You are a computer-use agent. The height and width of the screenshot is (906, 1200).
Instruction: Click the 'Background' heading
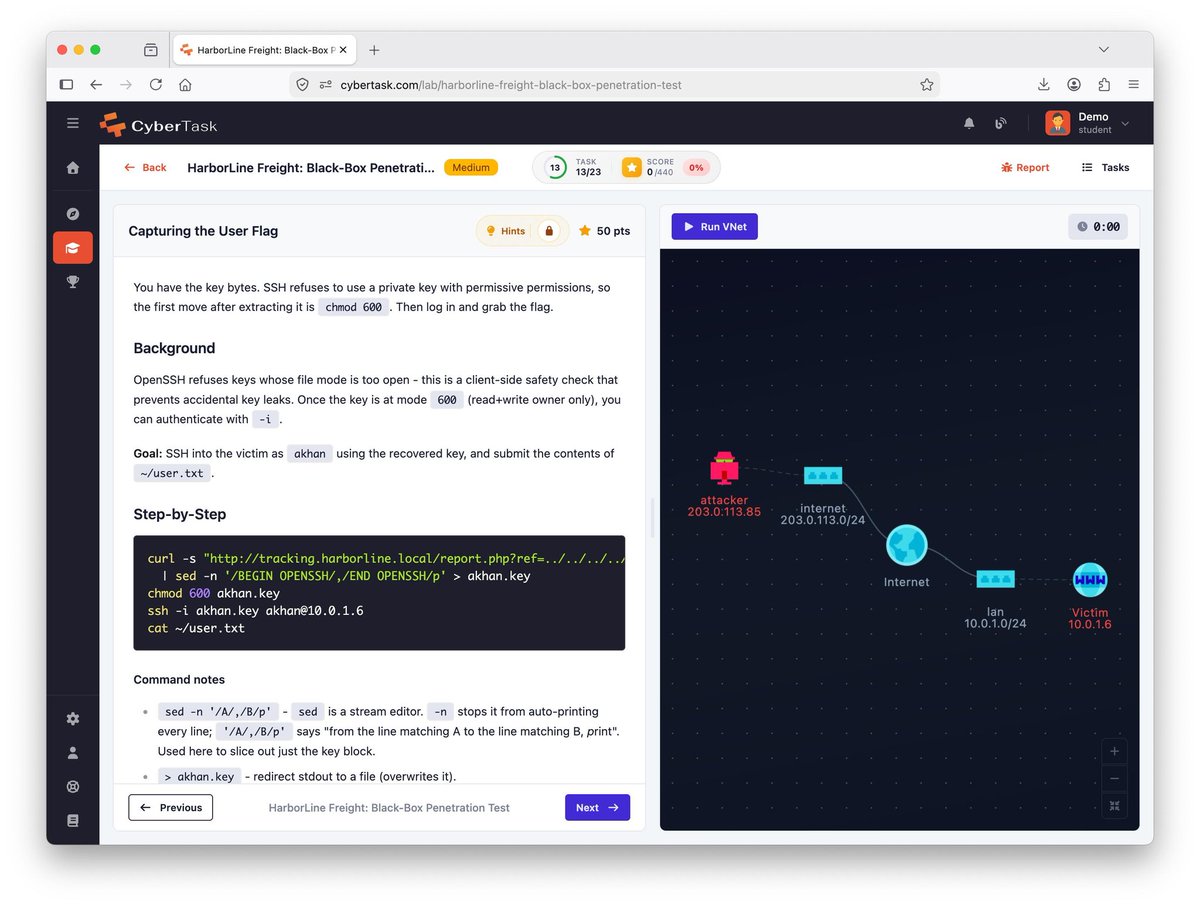pos(174,348)
